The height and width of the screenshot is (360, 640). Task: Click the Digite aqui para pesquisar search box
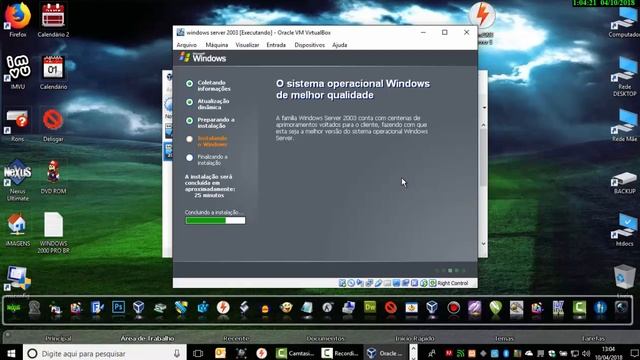pyautogui.click(x=105, y=353)
